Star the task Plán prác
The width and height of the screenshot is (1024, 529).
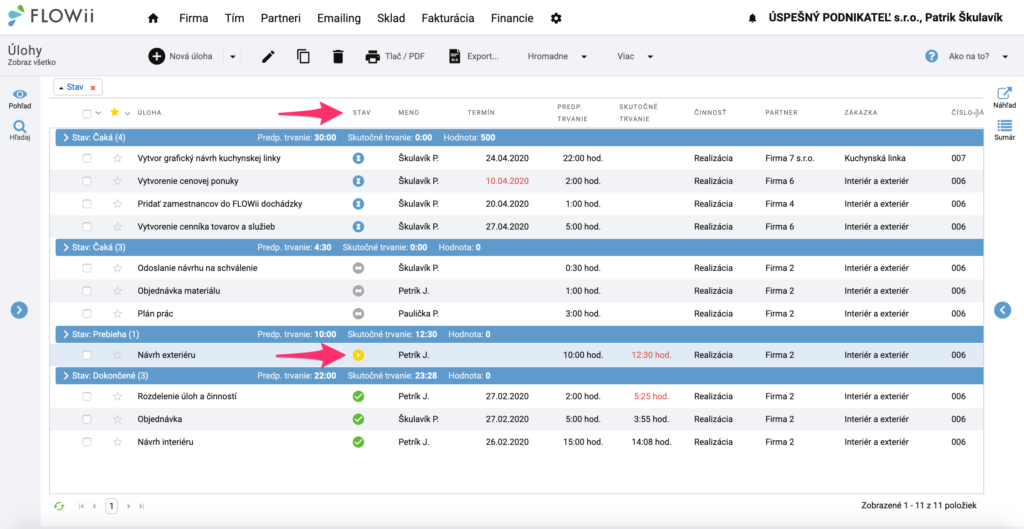pyautogui.click(x=118, y=313)
